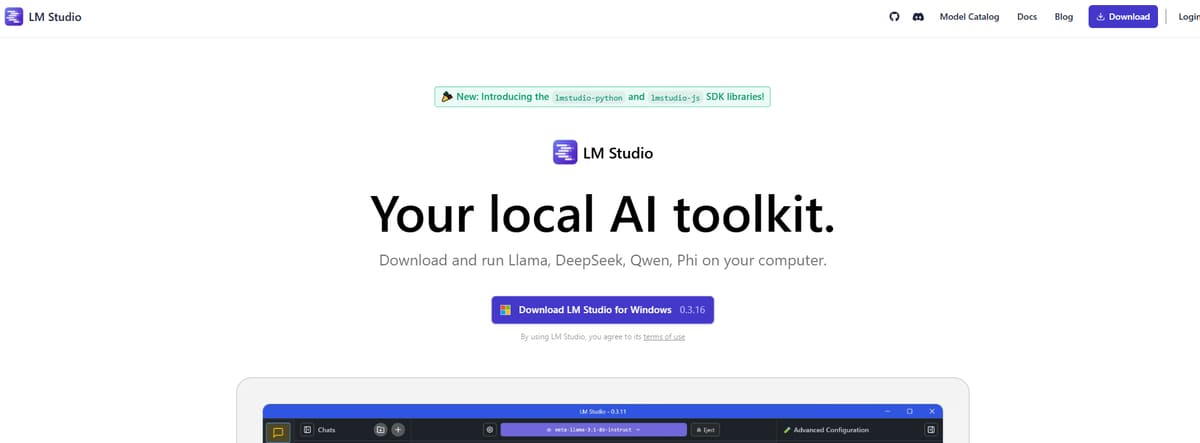The height and width of the screenshot is (443, 1200).
Task: Click the 'Your local AI toolkit.' headline
Action: [x=602, y=213]
